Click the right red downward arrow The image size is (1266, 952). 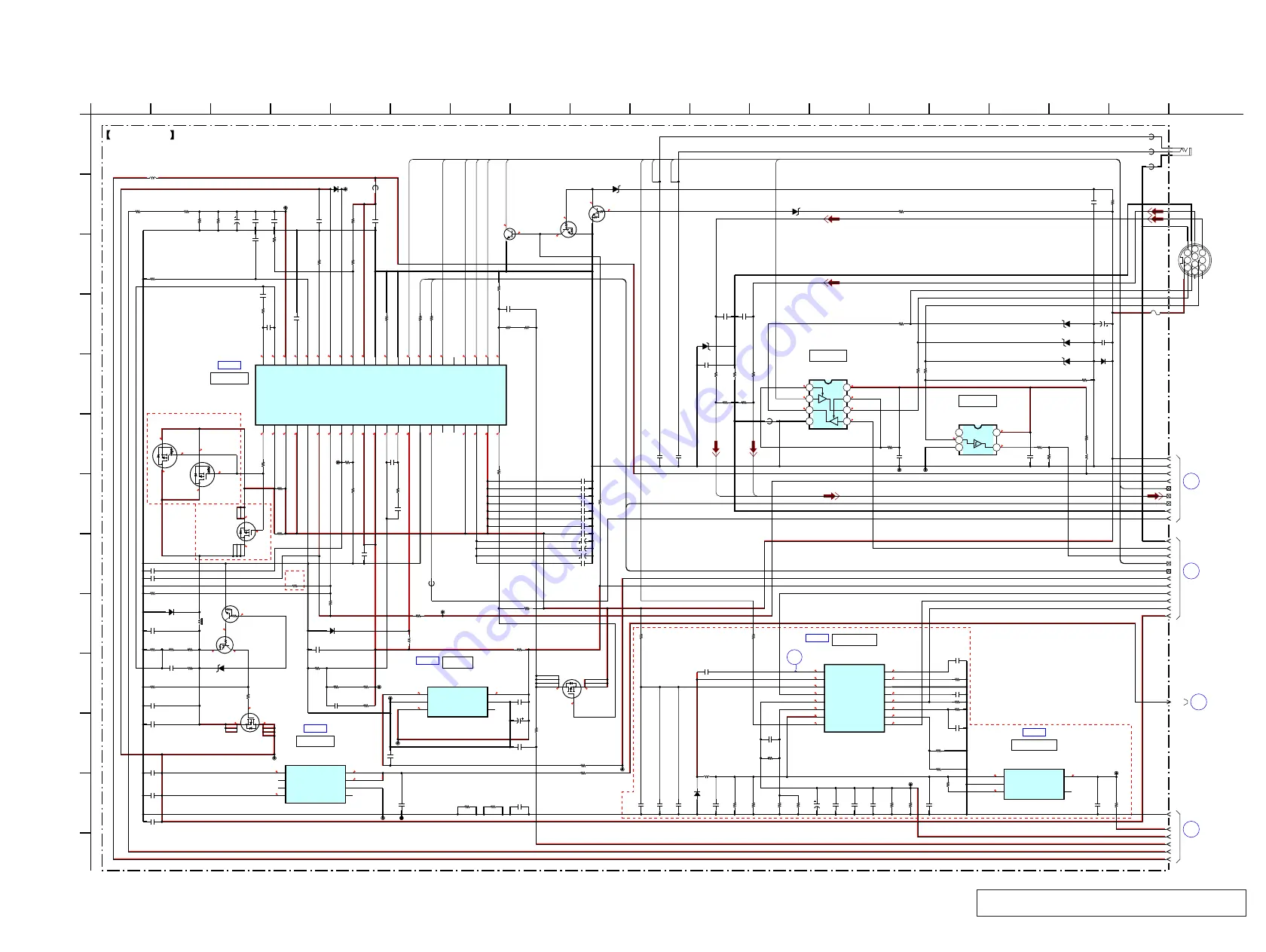(x=754, y=448)
